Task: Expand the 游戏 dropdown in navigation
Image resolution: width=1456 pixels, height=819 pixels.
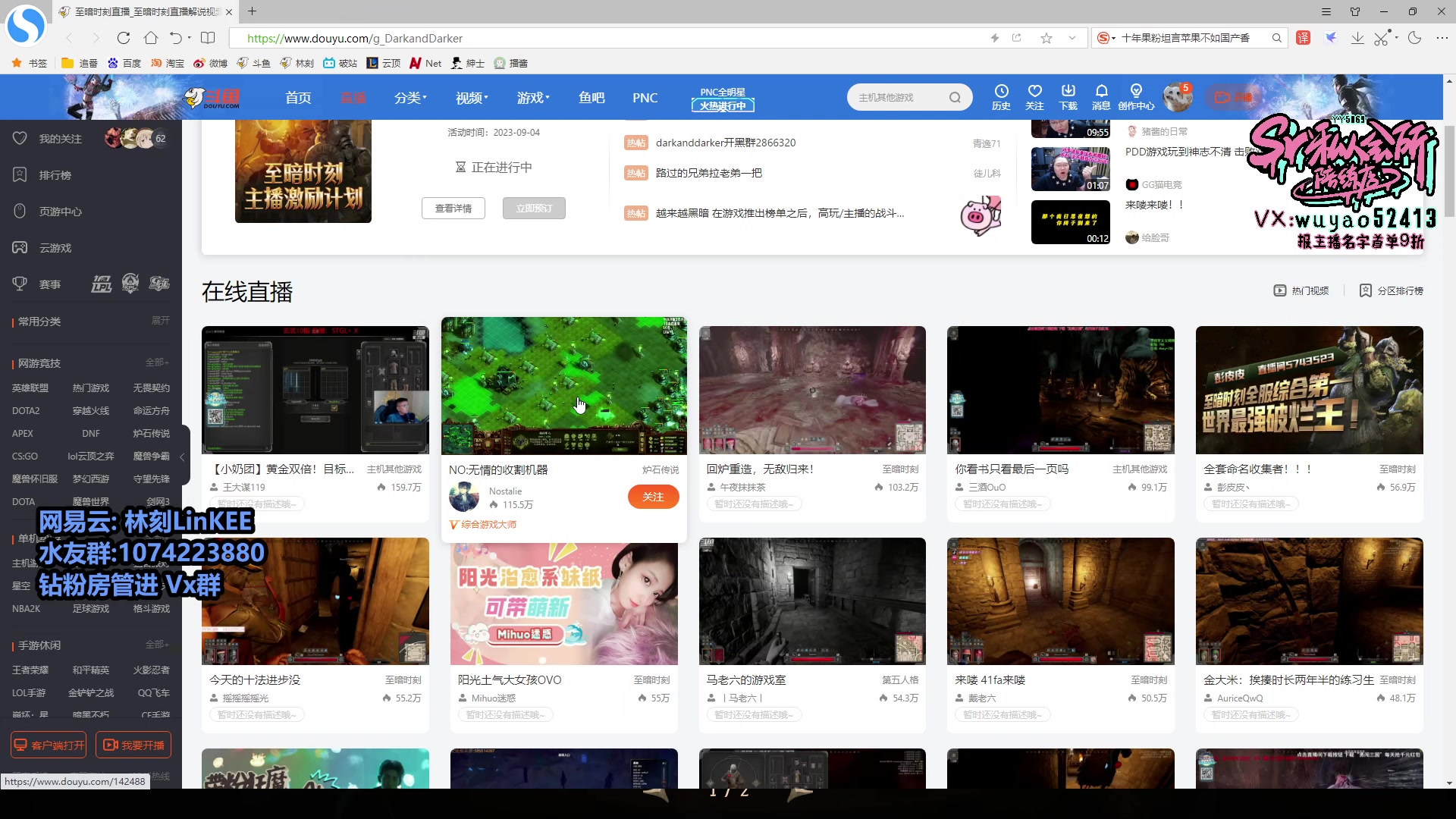Action: pos(533,98)
